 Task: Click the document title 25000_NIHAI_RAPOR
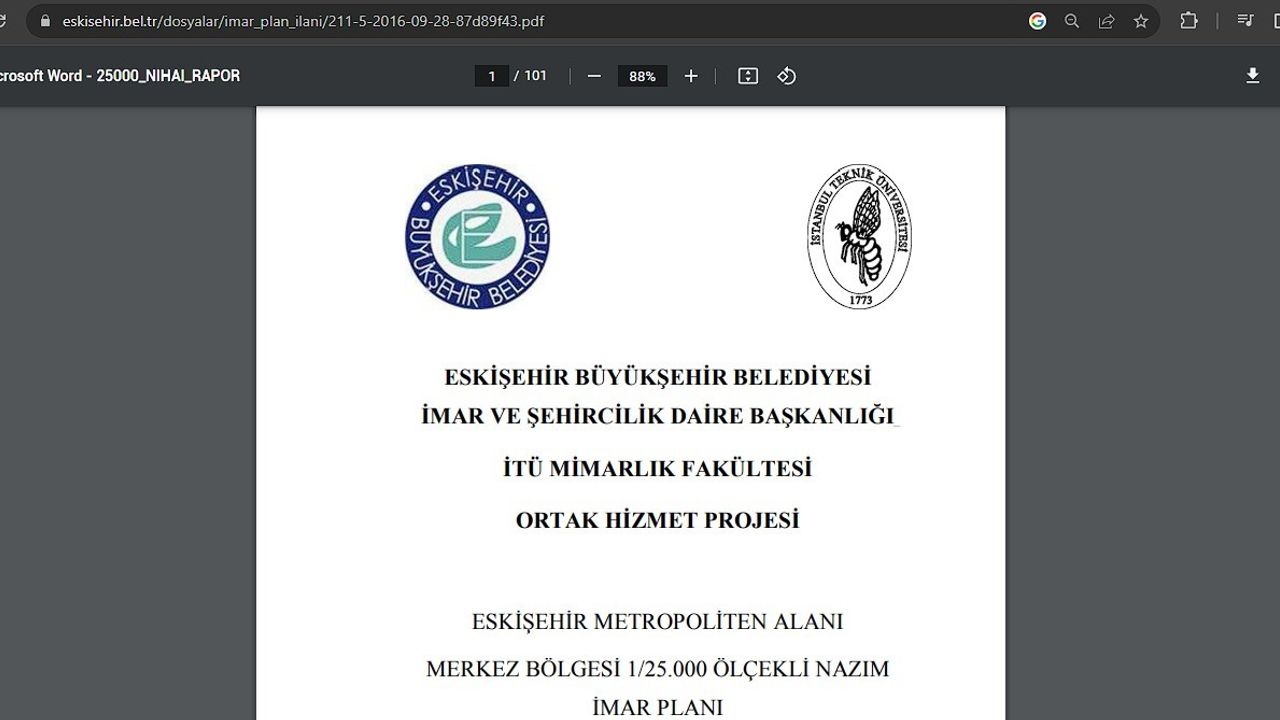(120, 76)
